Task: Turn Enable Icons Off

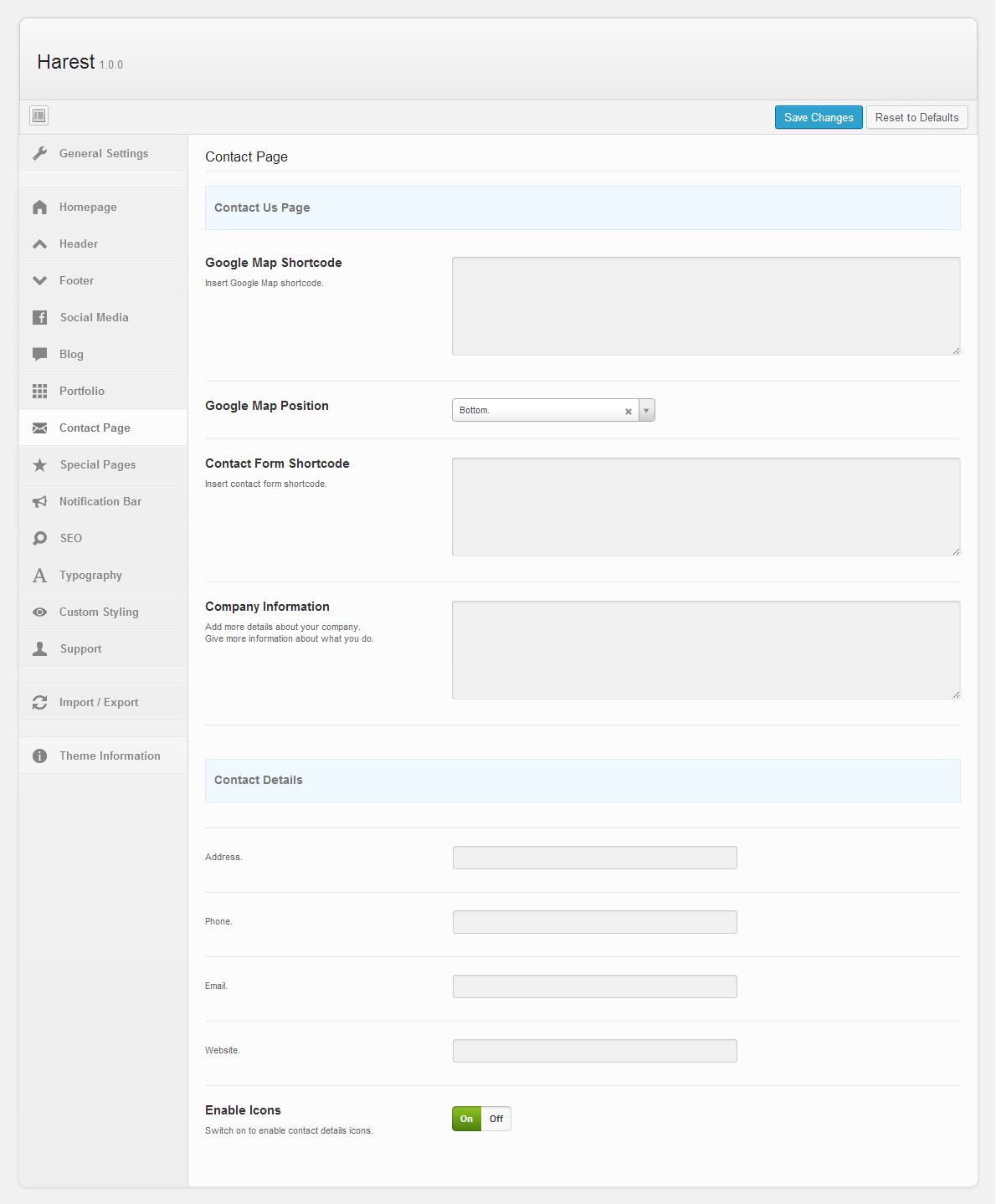Action: coord(496,1119)
